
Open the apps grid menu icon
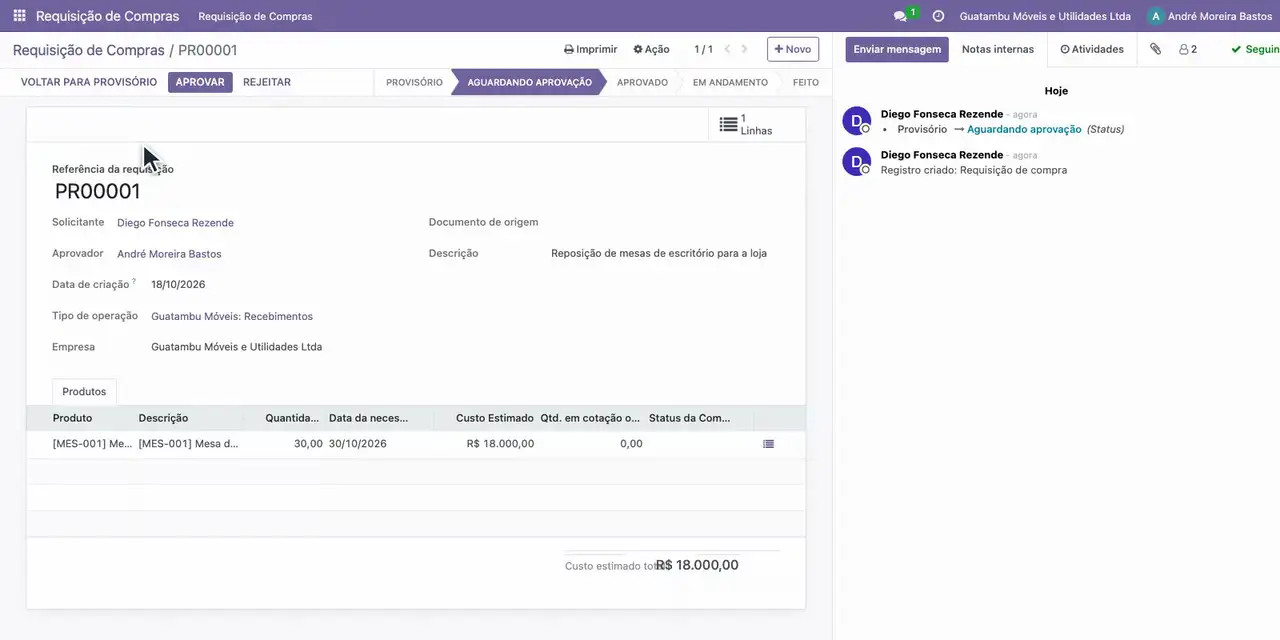(19, 16)
